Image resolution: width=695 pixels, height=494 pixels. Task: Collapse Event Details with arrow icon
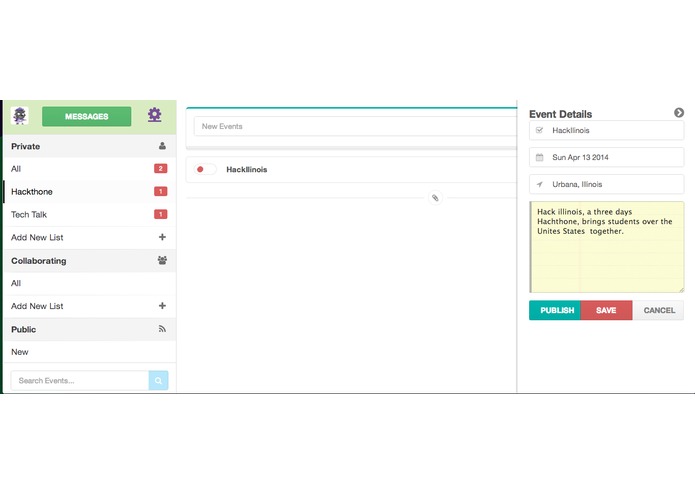679,113
